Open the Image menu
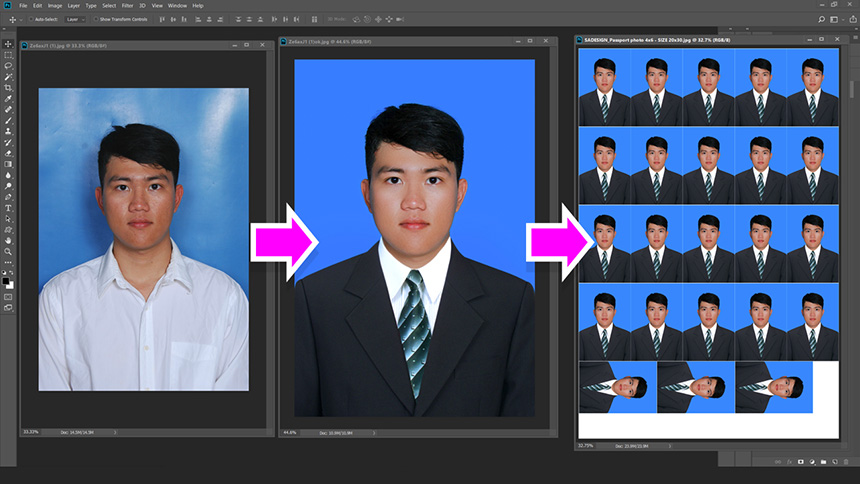This screenshot has width=860, height=484. pos(54,6)
